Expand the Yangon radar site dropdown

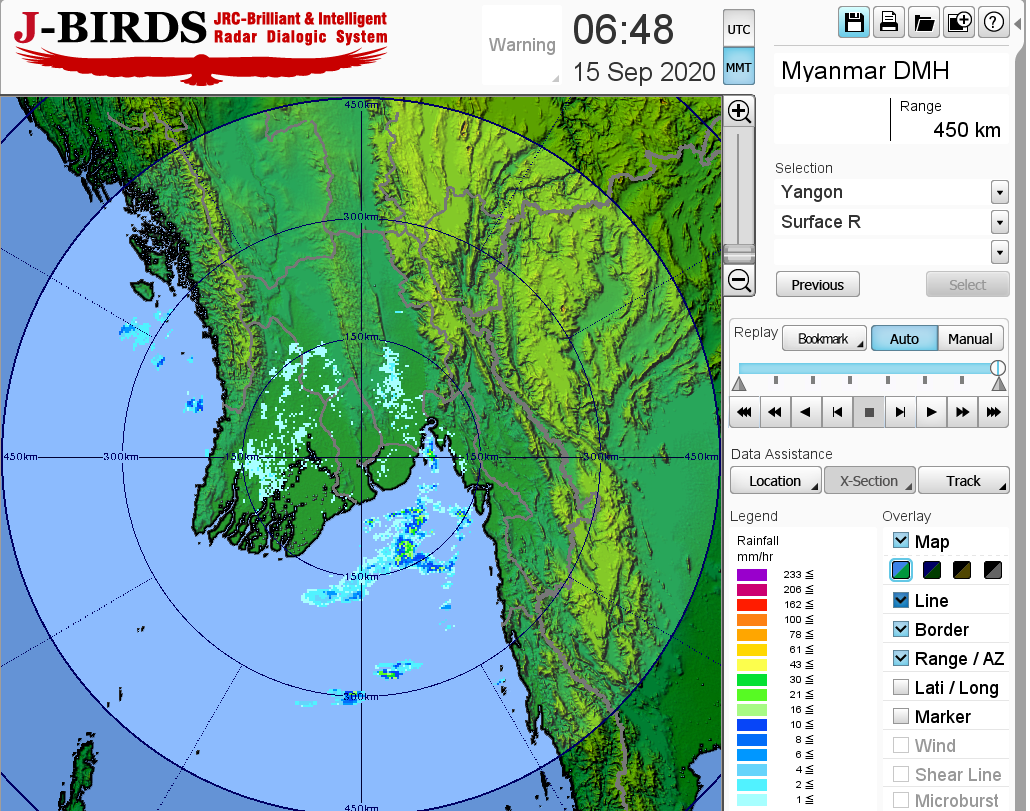(999, 192)
